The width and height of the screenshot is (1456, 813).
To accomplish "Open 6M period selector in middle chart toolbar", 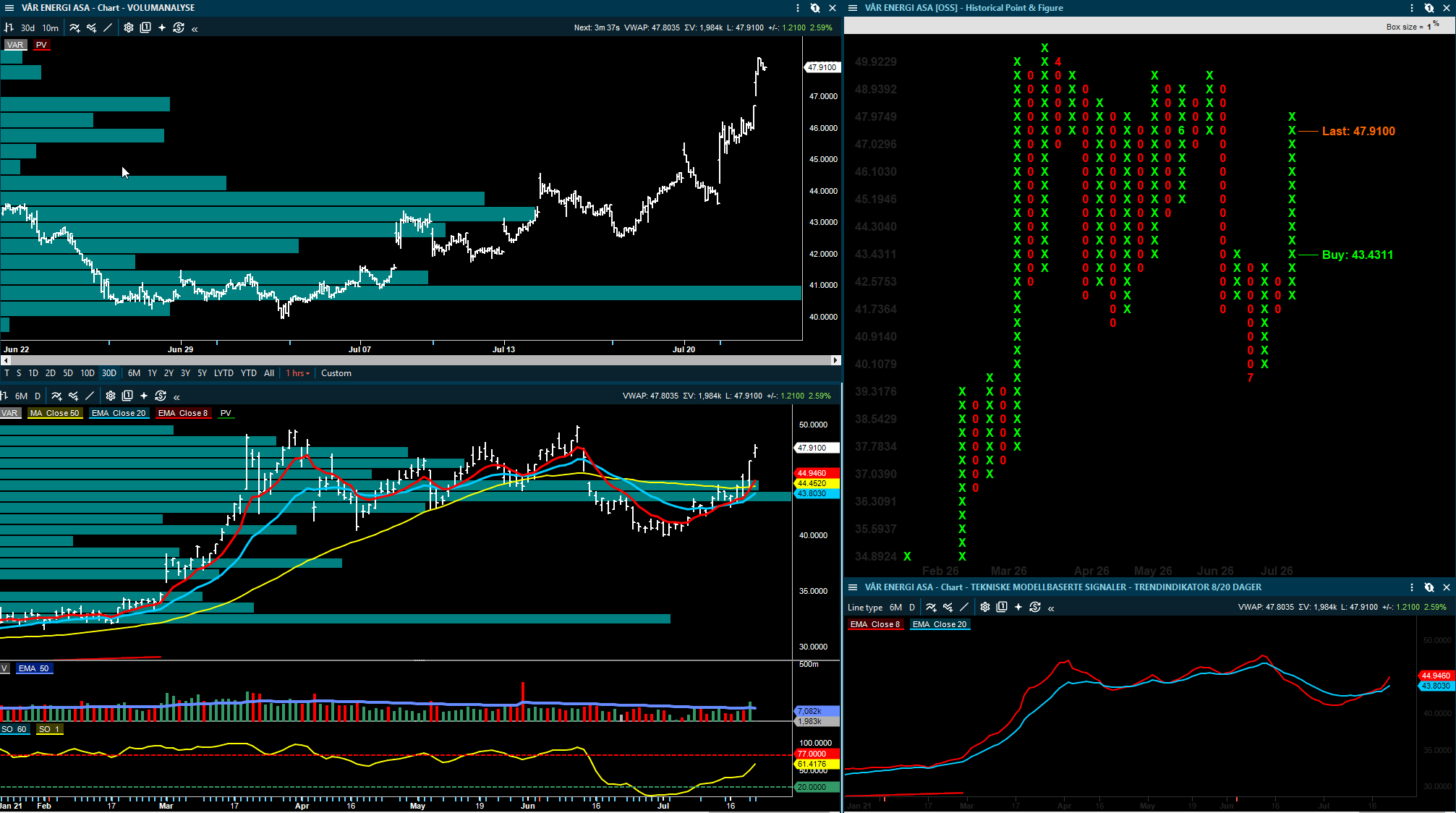I will click(22, 396).
